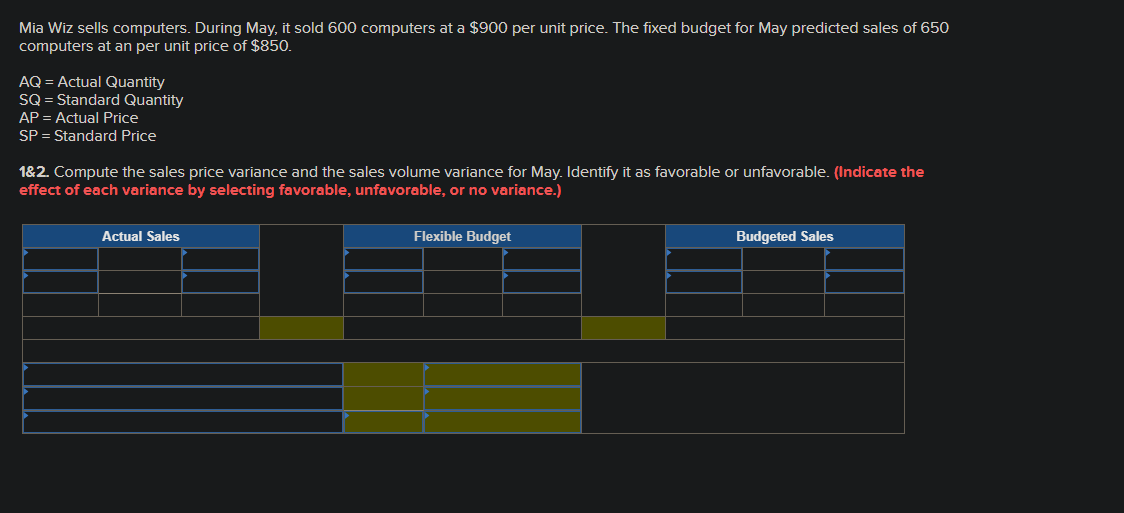Click the '1&2.' question number
Screen dimensions: 1124x513
pyautogui.click(x=34, y=172)
